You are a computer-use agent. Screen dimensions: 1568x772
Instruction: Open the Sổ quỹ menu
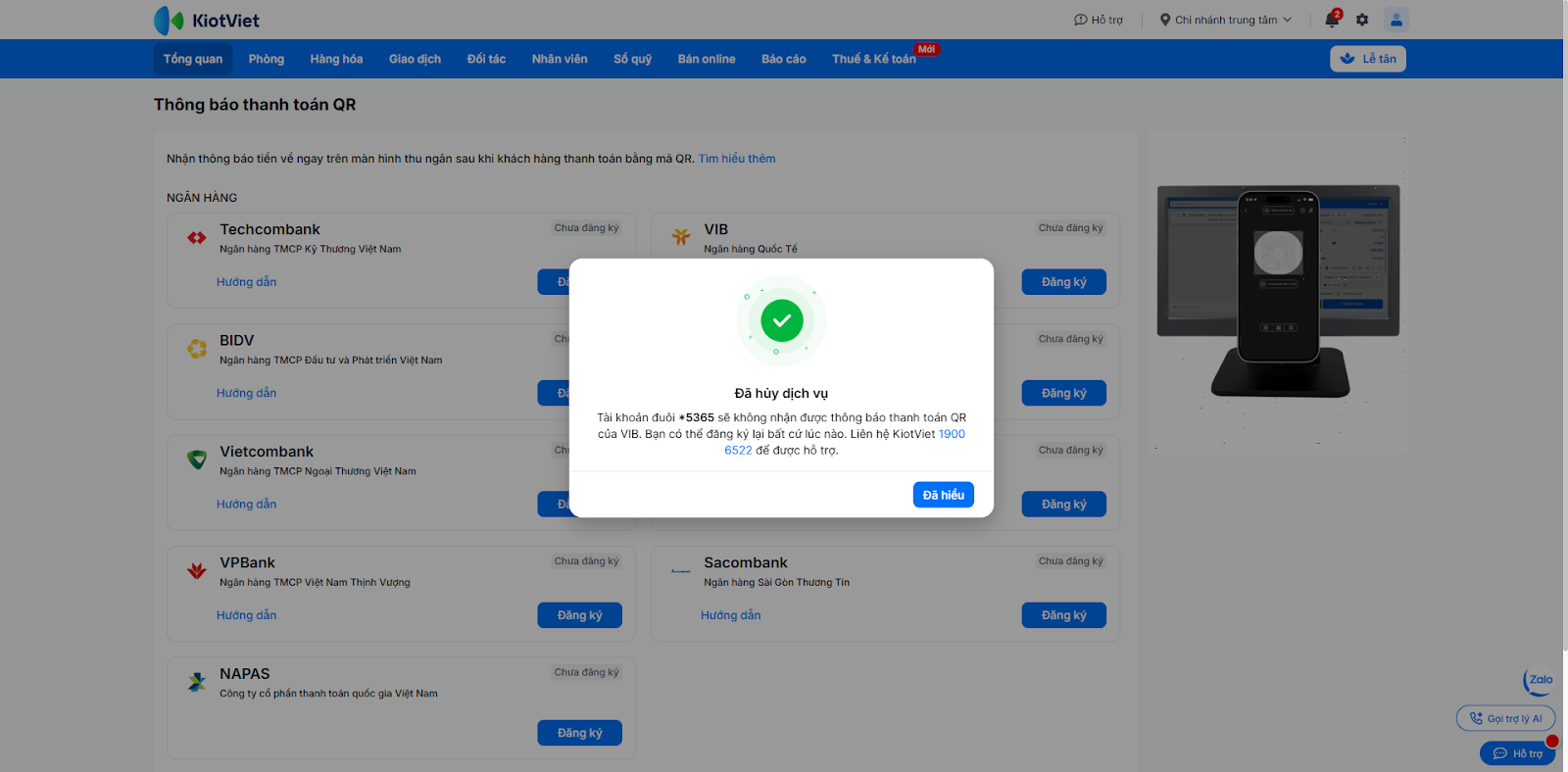click(632, 59)
